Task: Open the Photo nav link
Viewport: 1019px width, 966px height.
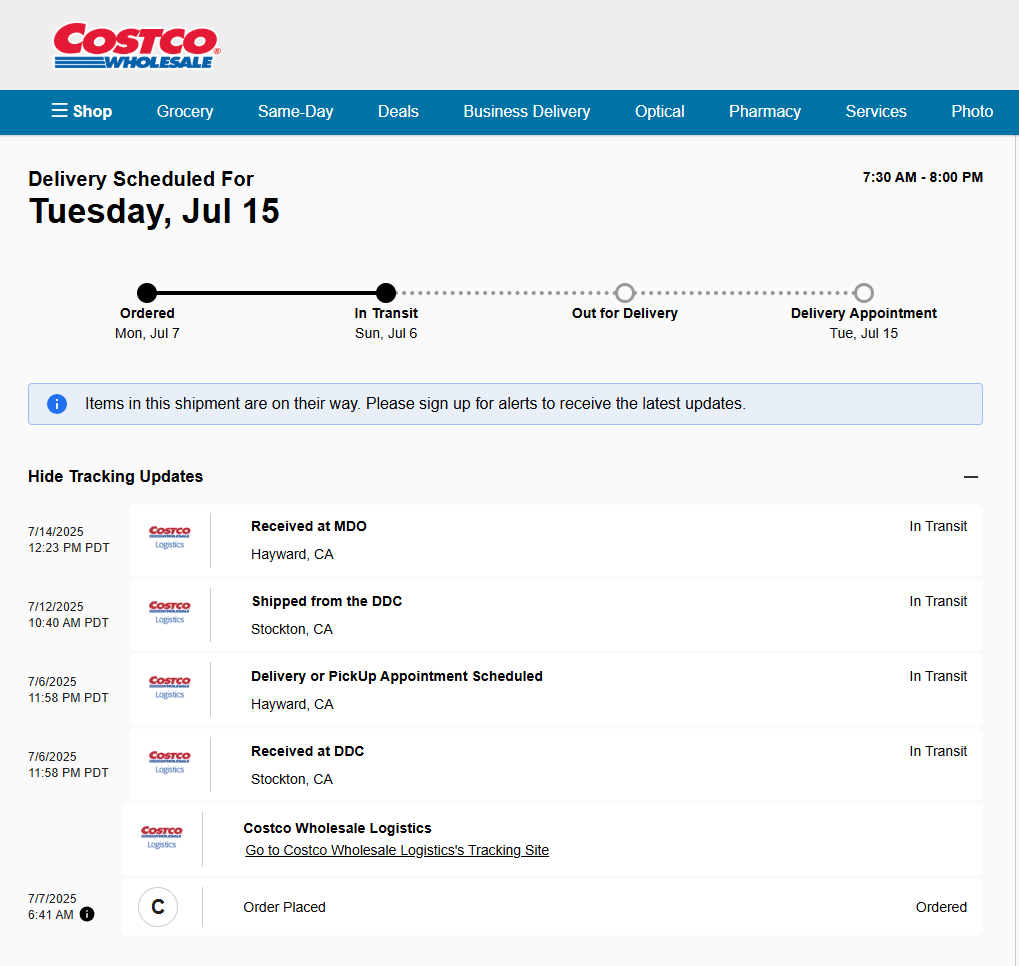Action: [x=972, y=111]
